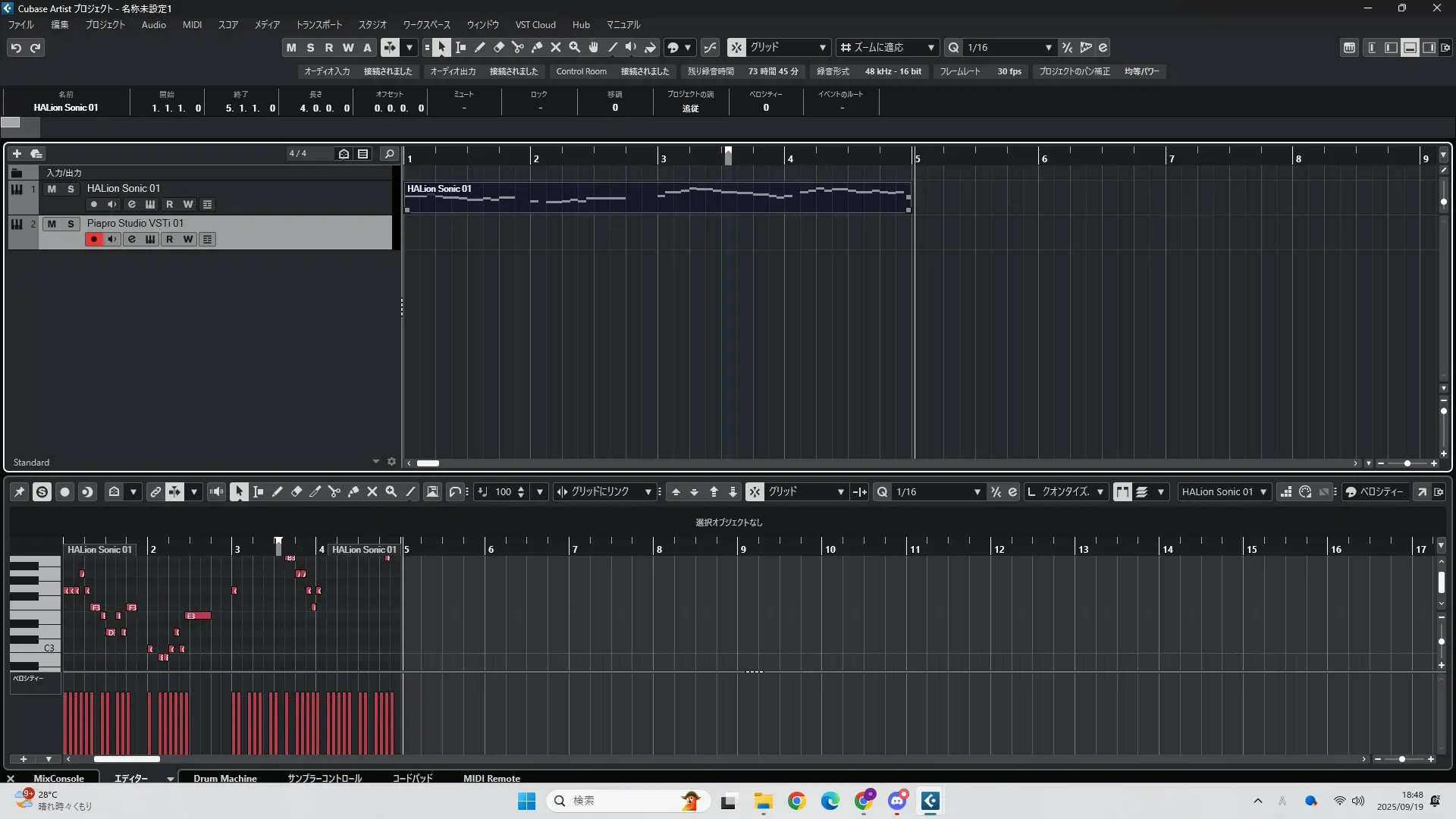1456x819 pixels.
Task: Select the Glue tool in the project toolbar
Action: (x=537, y=47)
